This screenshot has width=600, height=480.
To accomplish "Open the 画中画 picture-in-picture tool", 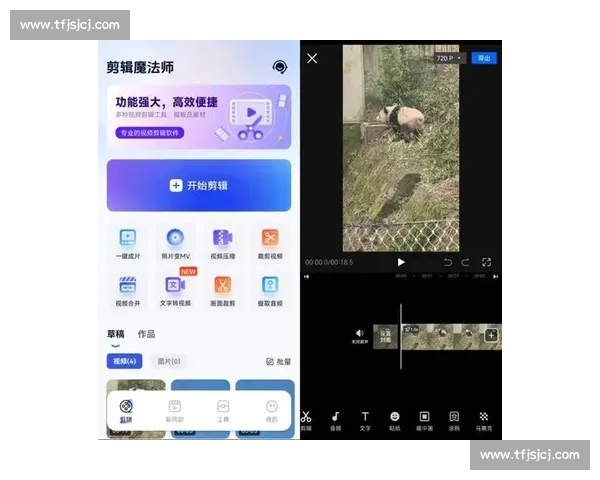I will [424, 421].
